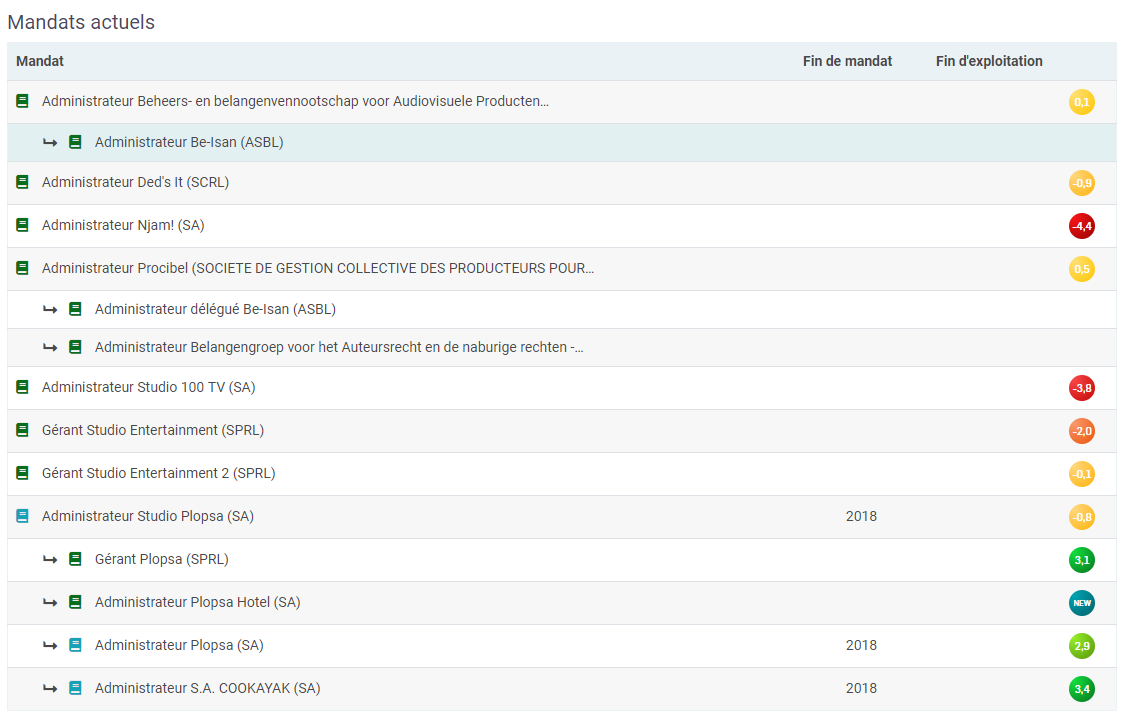Viewport: 1123px width, 719px height.
Task: Click blue book icon beside S.A. COOKAYAK
Action: (x=75, y=689)
